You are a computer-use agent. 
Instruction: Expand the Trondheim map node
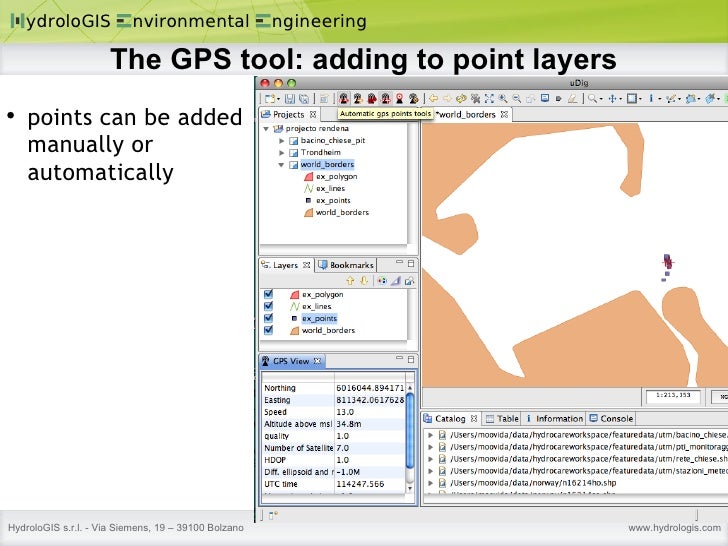(x=282, y=153)
